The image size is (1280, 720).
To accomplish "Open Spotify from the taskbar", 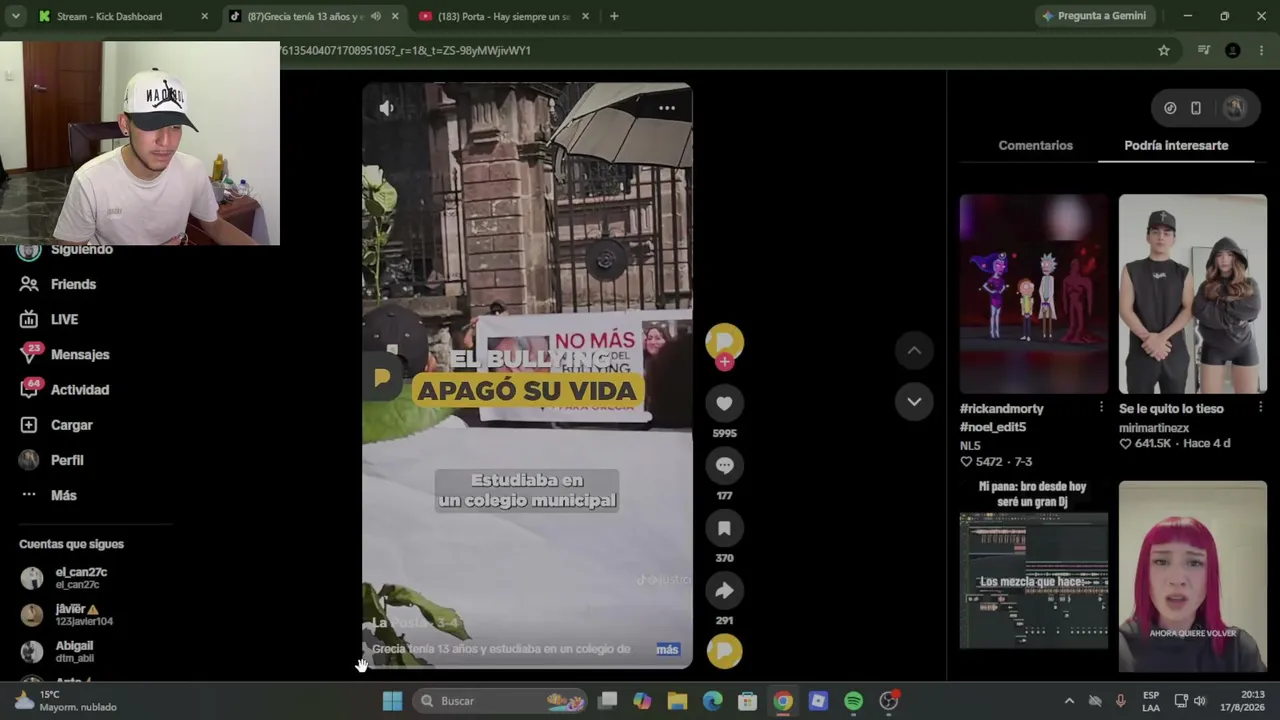I will 853,701.
